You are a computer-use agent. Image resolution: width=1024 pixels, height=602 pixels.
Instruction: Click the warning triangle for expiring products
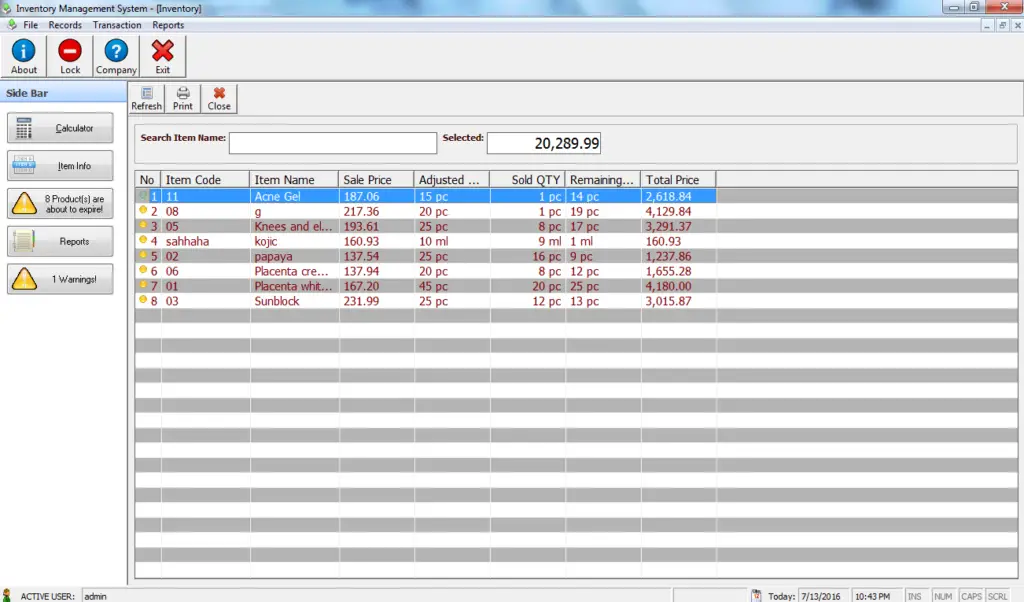(x=60, y=203)
